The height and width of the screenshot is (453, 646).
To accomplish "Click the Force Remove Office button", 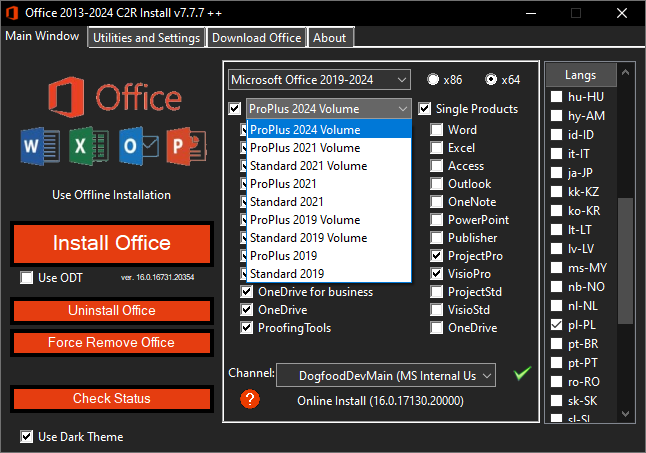I will point(112,343).
